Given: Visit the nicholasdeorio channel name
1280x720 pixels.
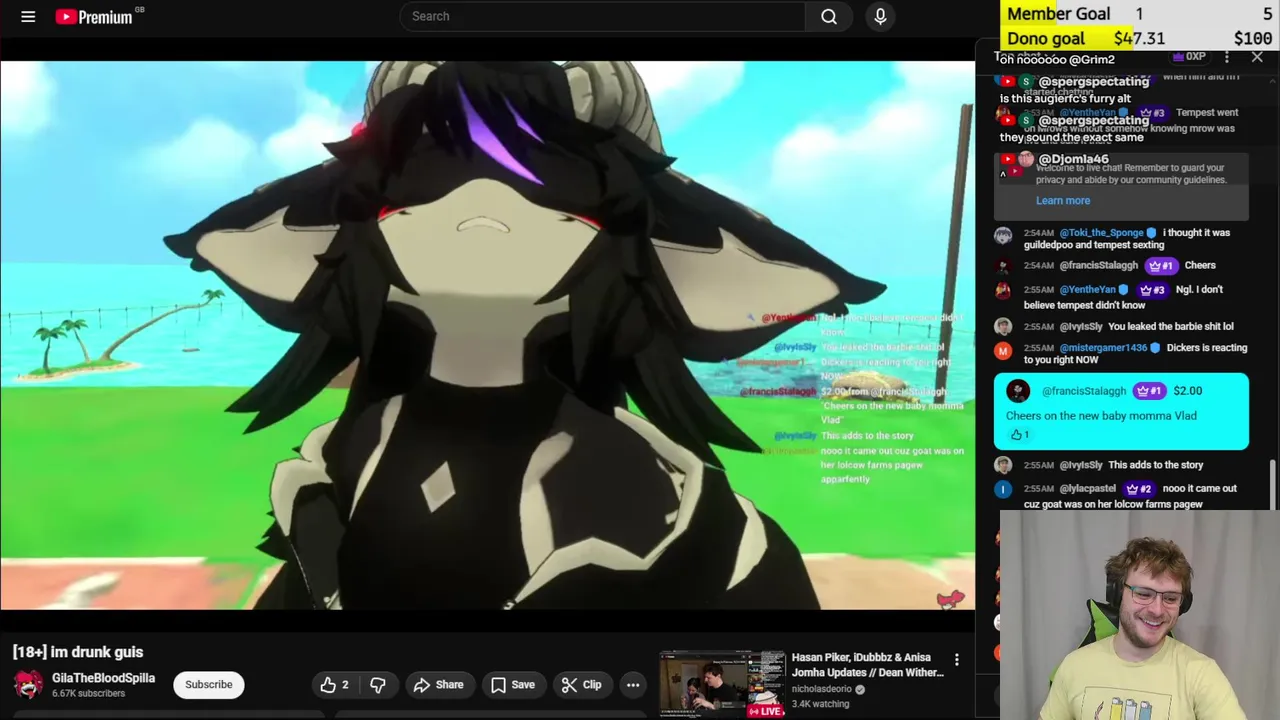Looking at the screenshot, I should pos(821,689).
